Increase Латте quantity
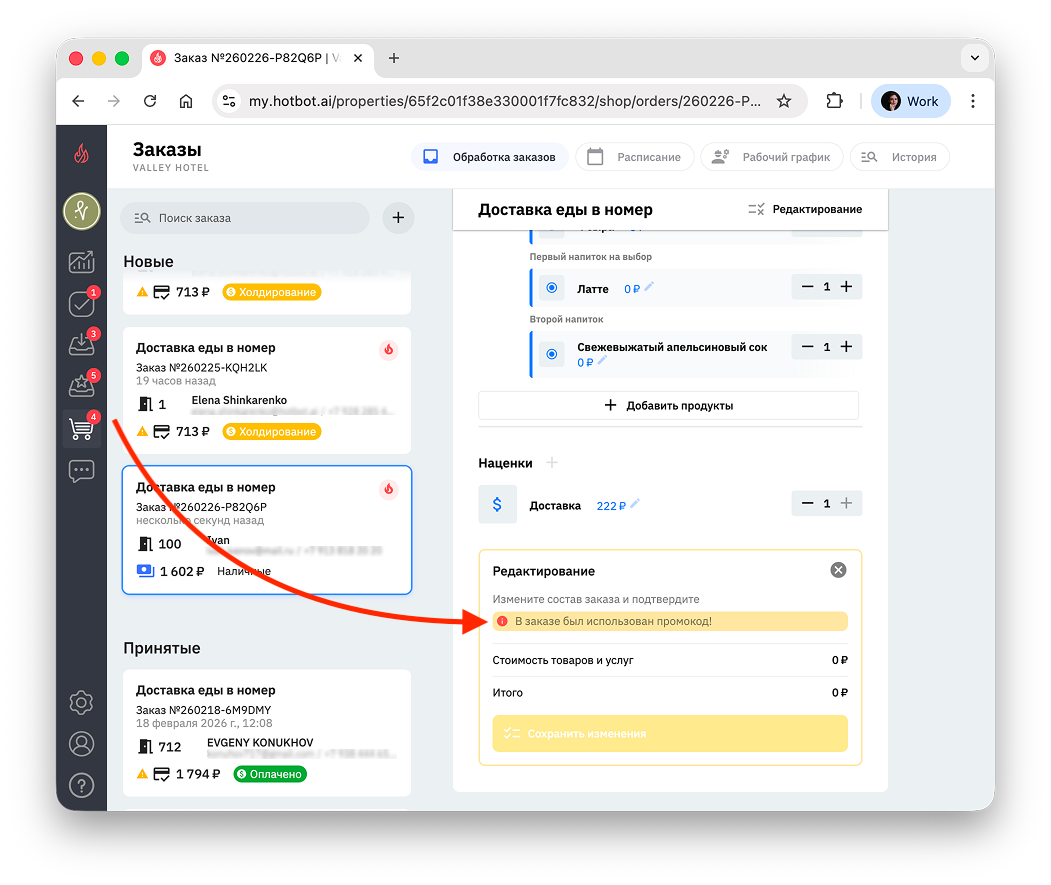The image size is (1051, 885). coord(847,286)
